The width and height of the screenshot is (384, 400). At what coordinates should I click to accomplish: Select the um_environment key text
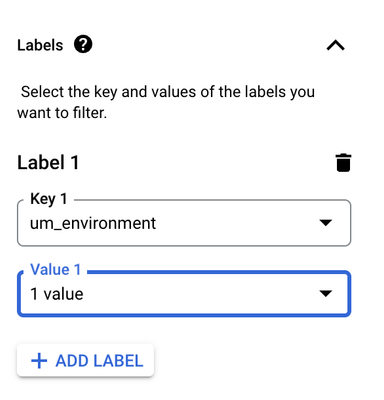point(93,223)
